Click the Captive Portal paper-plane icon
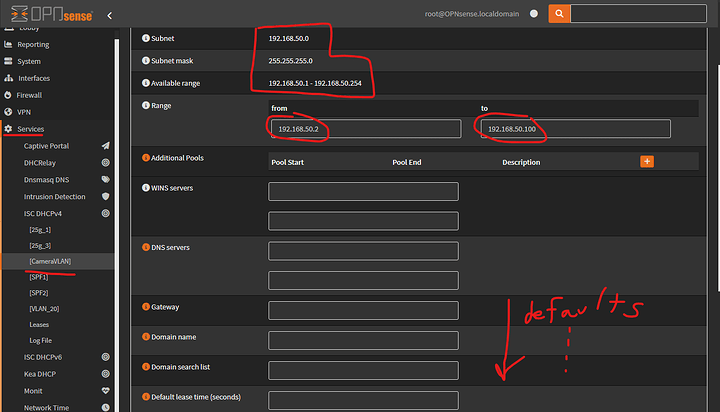Viewport: 720px width, 412px height. point(105,146)
